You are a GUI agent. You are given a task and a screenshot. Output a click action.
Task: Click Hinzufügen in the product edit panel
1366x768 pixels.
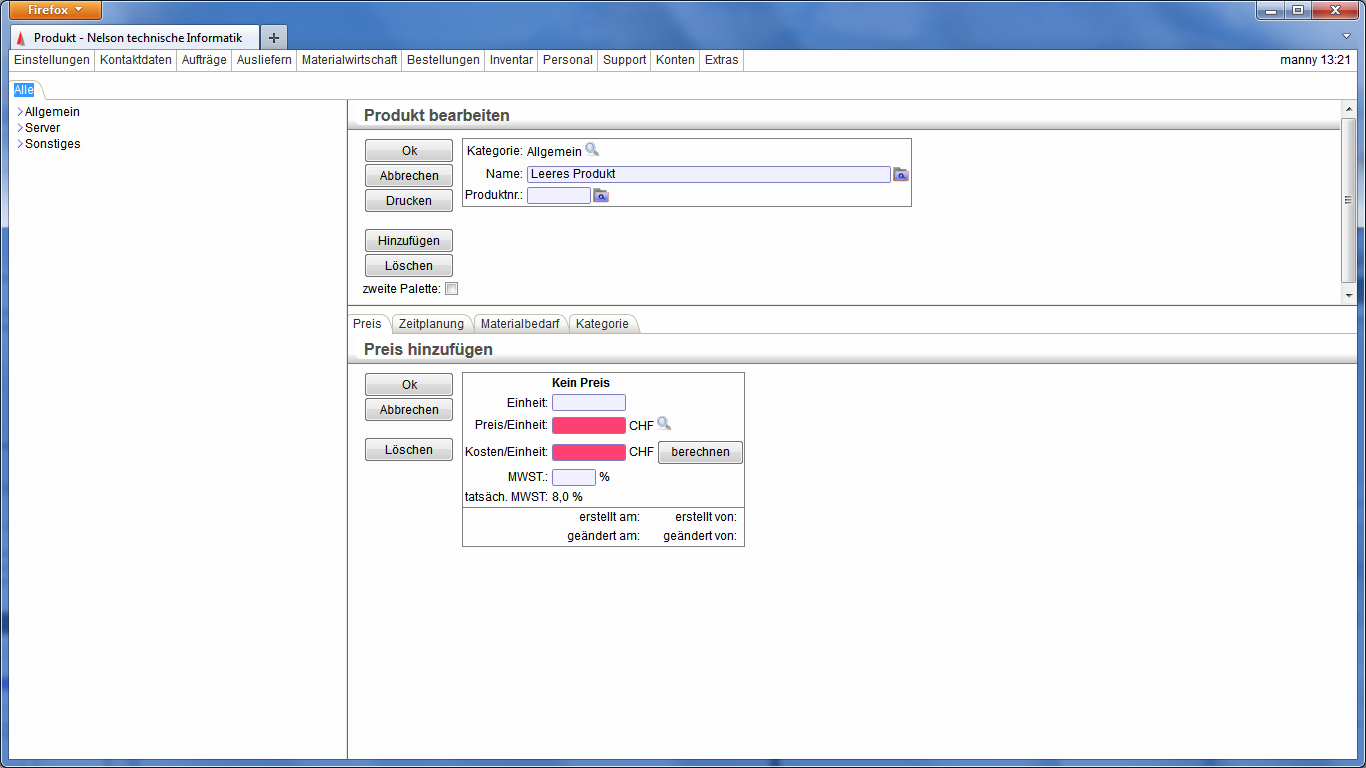tap(409, 241)
